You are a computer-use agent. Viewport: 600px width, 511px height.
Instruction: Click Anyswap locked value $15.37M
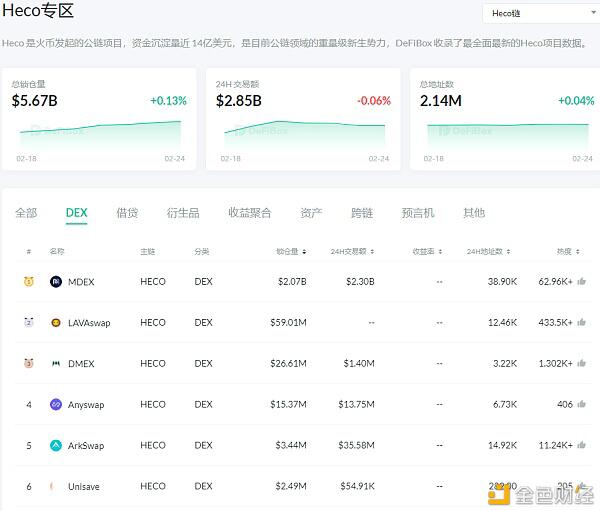[x=289, y=404]
